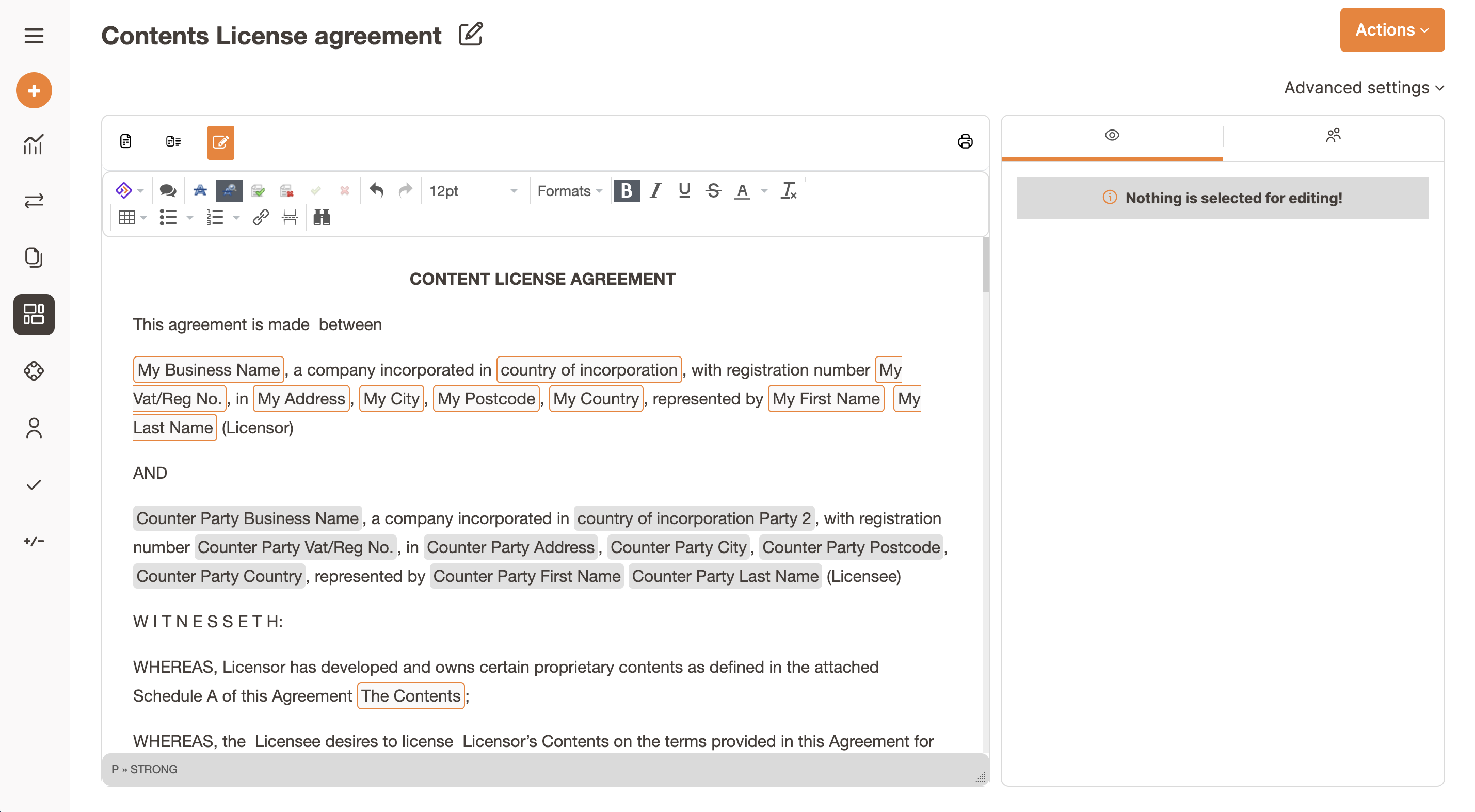Print the document using printer icon
This screenshot has height=812, width=1475.
(965, 141)
